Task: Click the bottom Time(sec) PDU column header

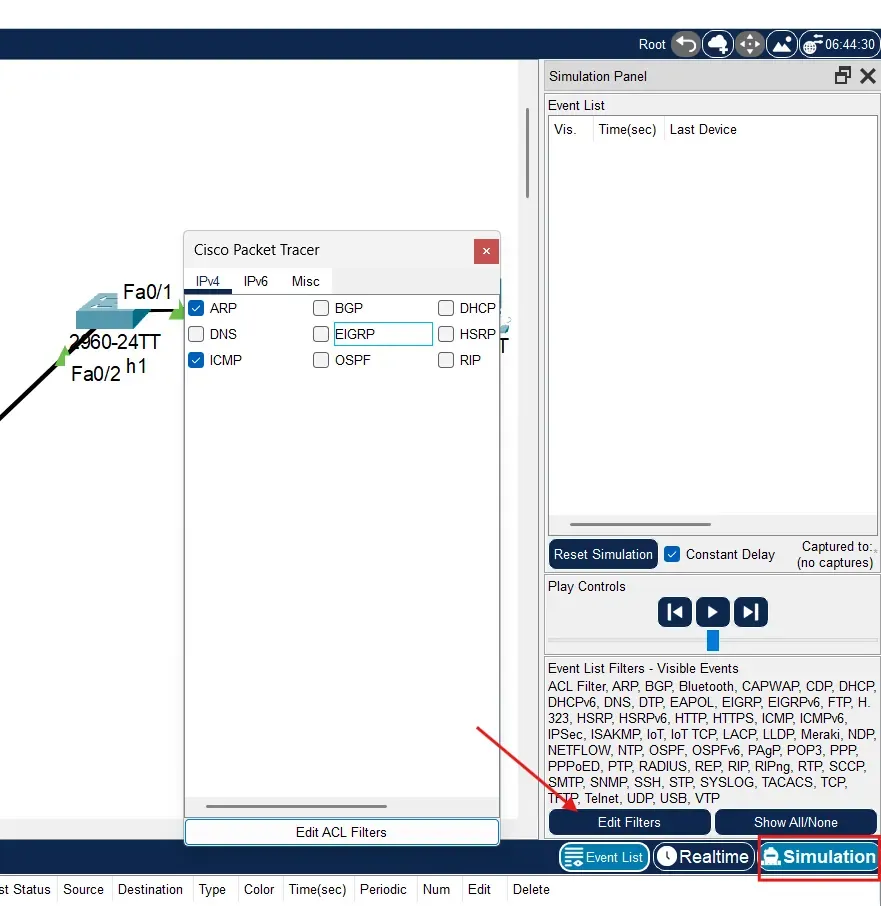Action: [x=318, y=889]
